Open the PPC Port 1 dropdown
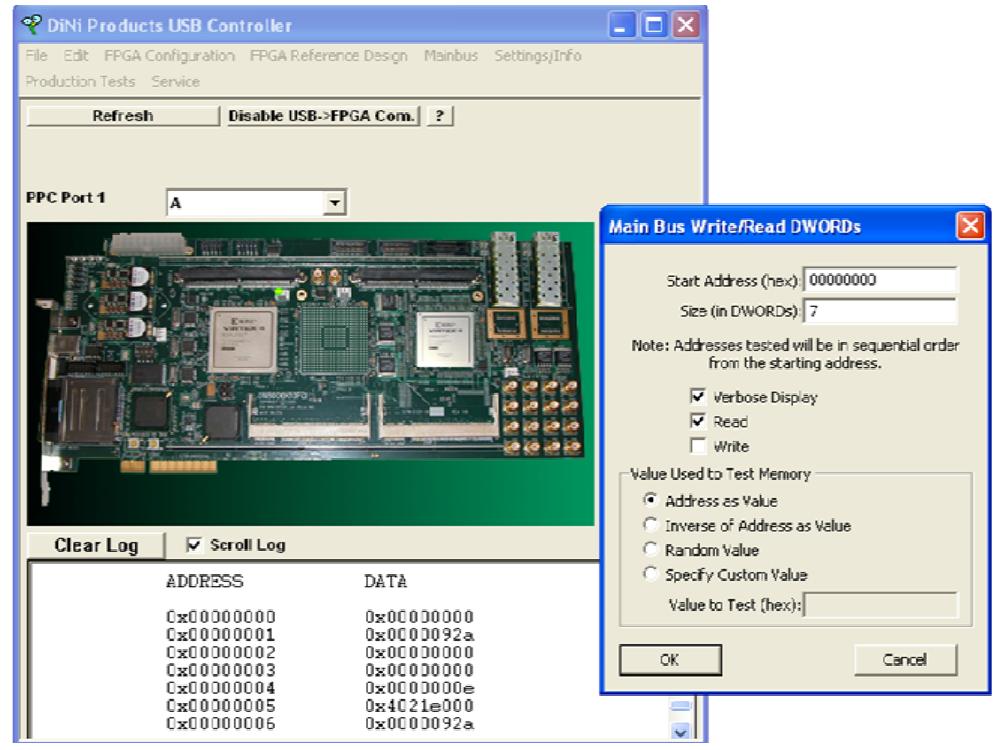 click(335, 203)
